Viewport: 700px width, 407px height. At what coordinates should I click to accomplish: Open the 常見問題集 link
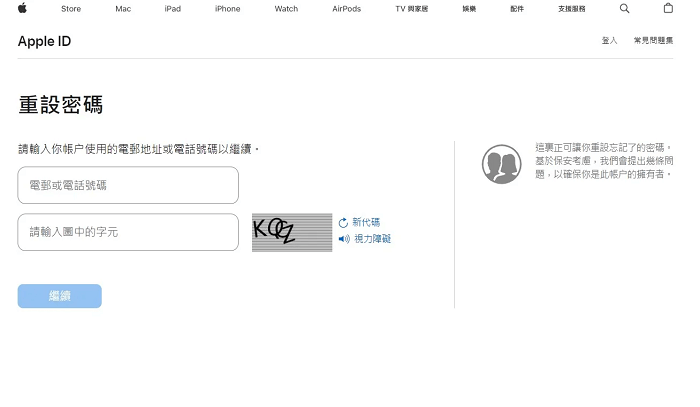[x=654, y=41]
